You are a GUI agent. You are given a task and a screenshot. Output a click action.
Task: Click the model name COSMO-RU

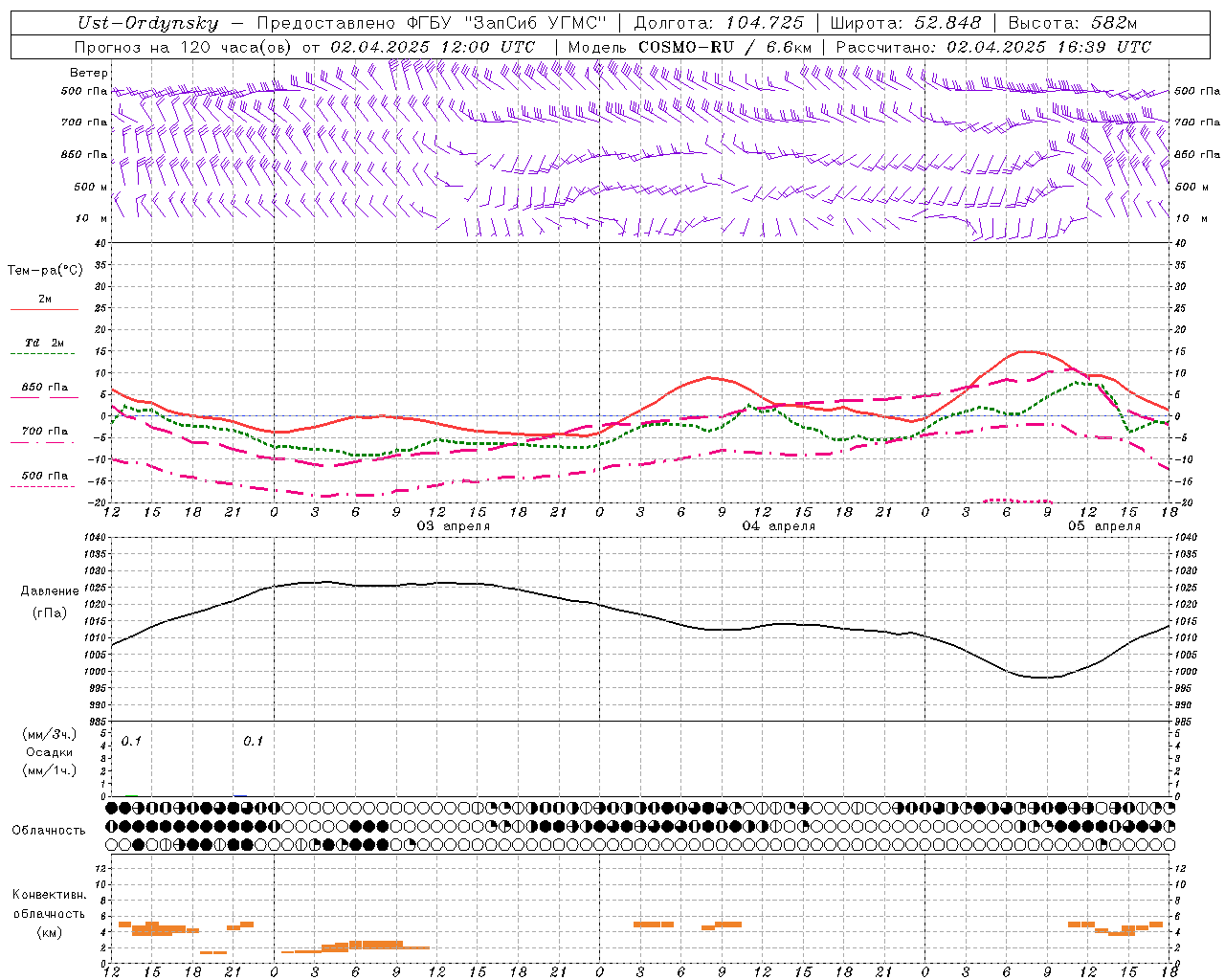point(686,46)
